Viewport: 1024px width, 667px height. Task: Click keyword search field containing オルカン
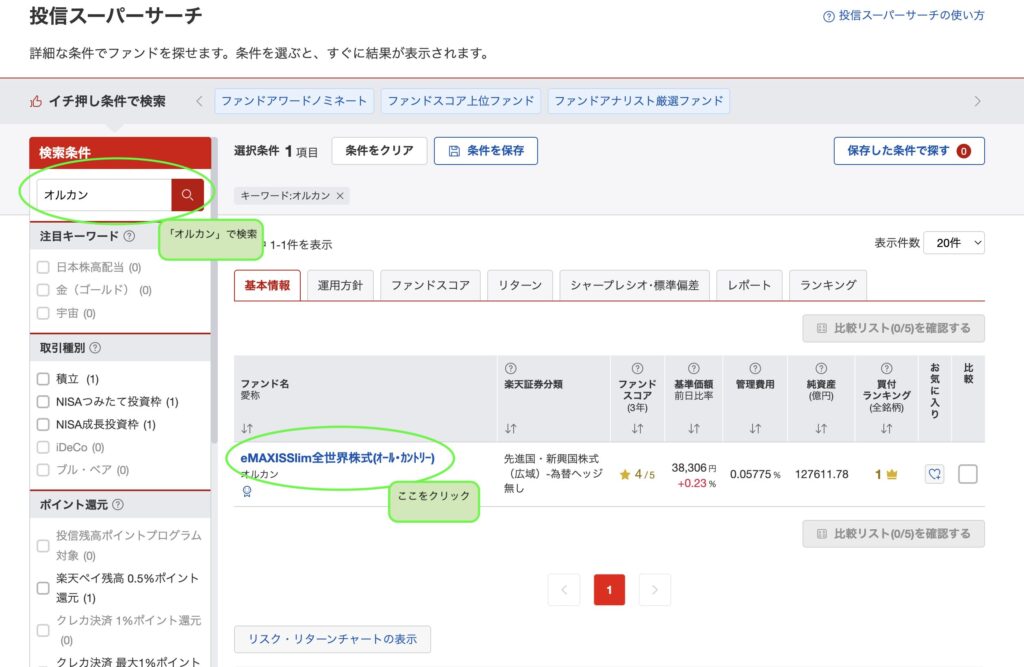click(104, 195)
